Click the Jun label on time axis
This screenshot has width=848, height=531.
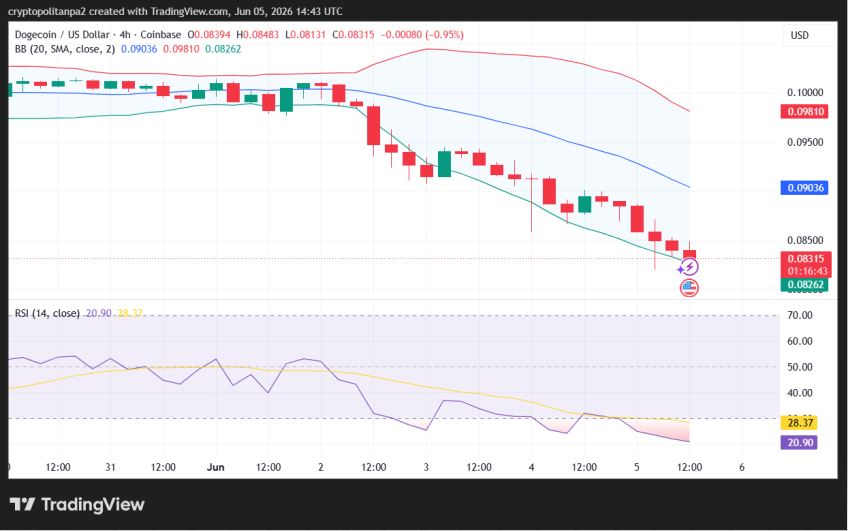215,467
